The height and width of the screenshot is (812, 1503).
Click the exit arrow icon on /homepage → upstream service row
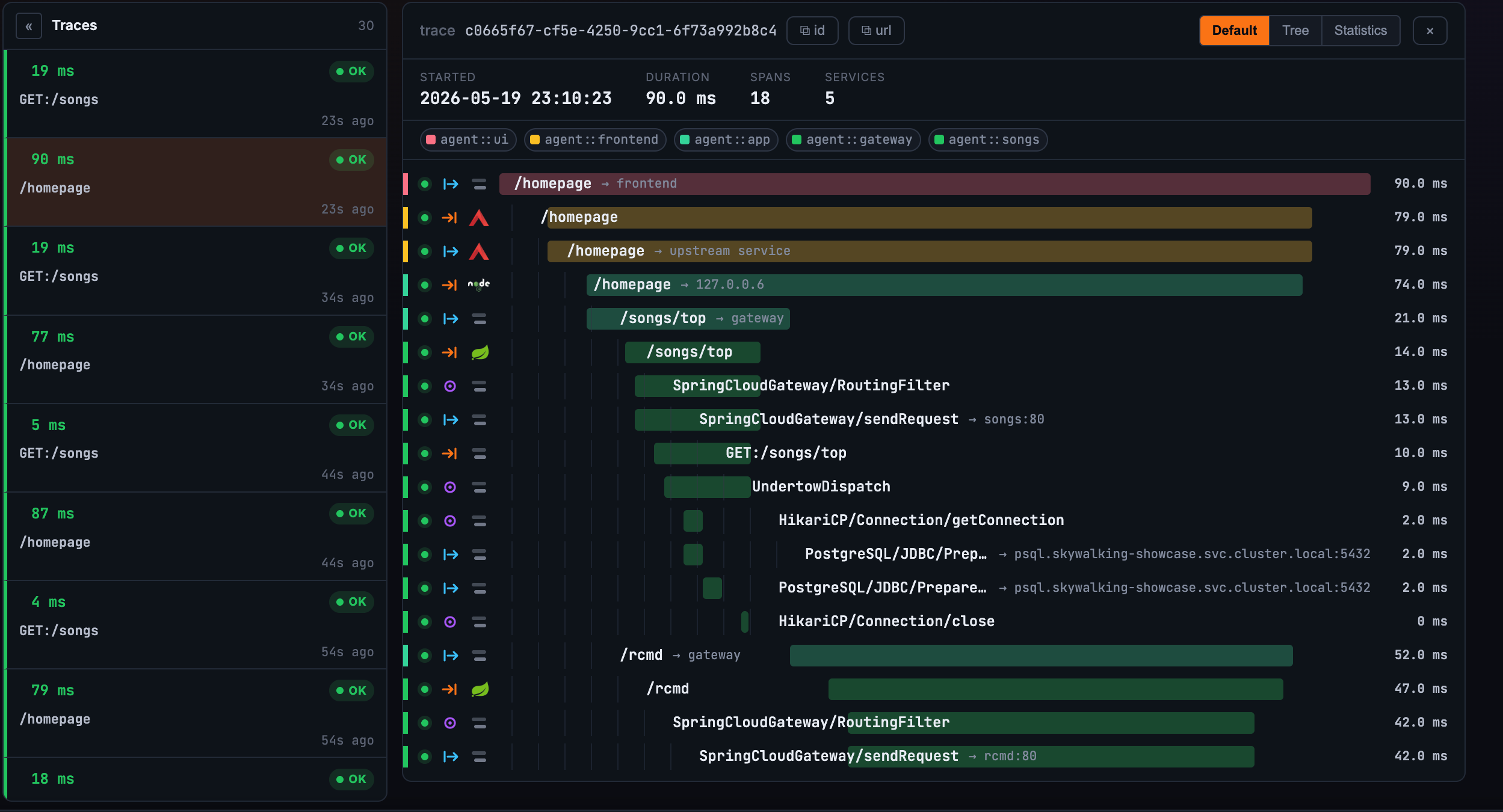click(x=451, y=251)
